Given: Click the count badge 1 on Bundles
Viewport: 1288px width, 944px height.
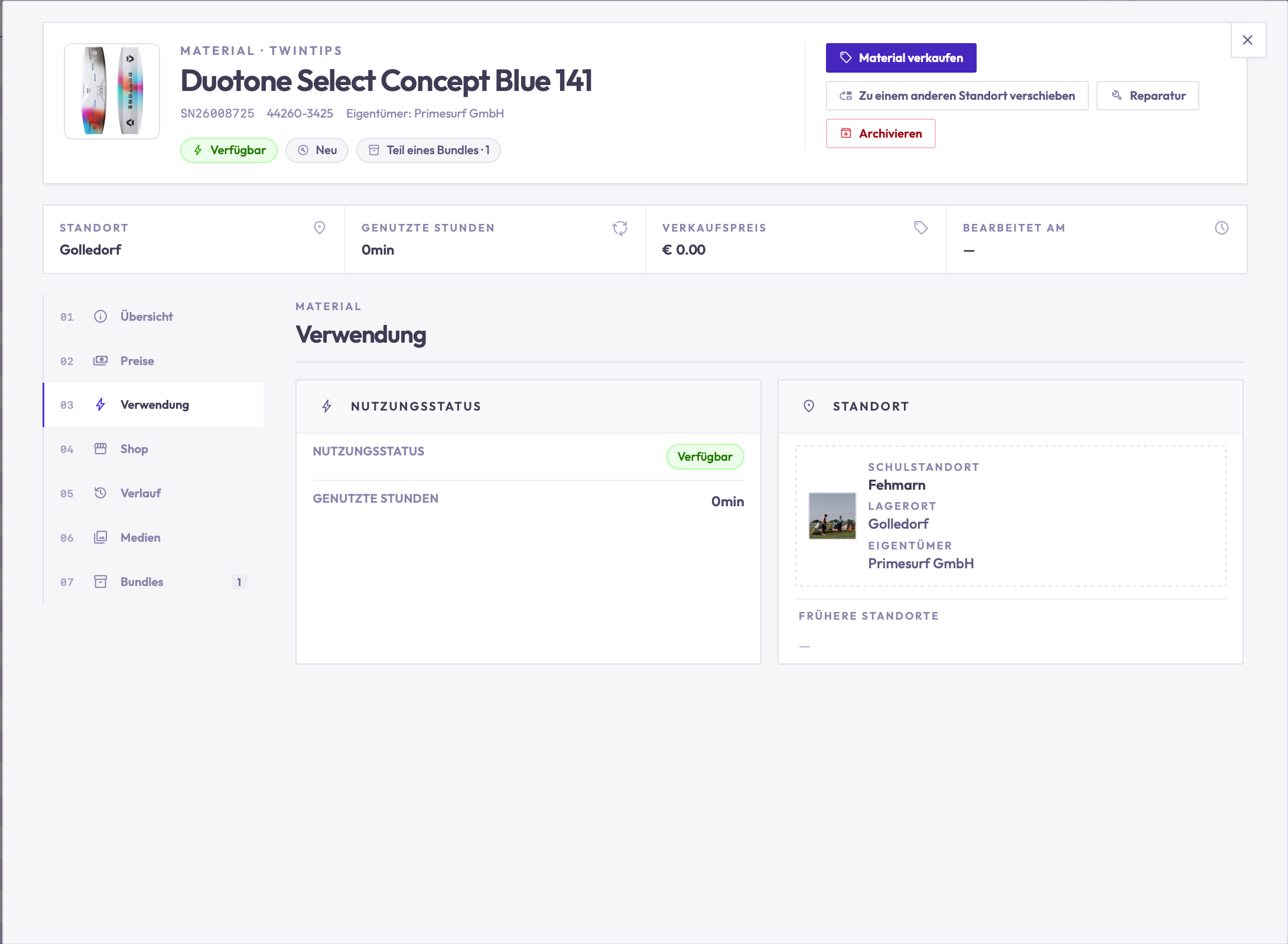Looking at the screenshot, I should (x=239, y=582).
